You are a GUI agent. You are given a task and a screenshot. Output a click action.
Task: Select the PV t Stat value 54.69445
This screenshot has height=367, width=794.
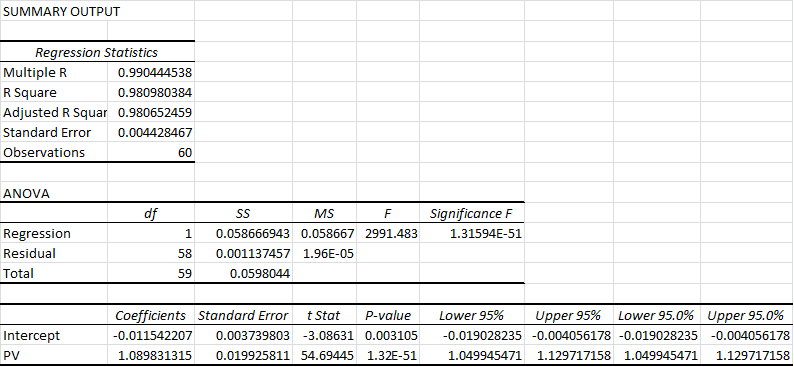[x=324, y=356]
